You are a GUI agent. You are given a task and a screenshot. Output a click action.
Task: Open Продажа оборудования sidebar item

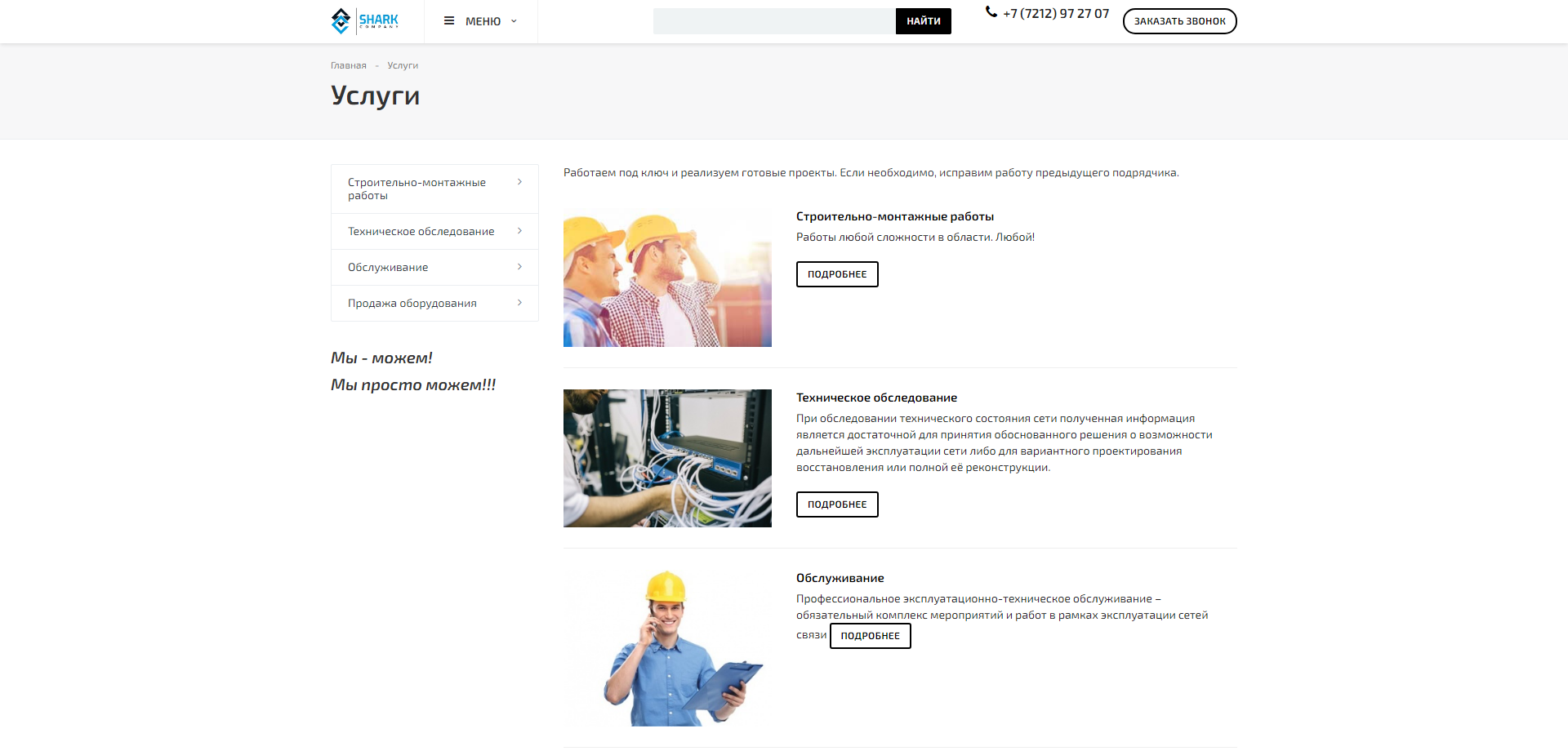coord(434,303)
